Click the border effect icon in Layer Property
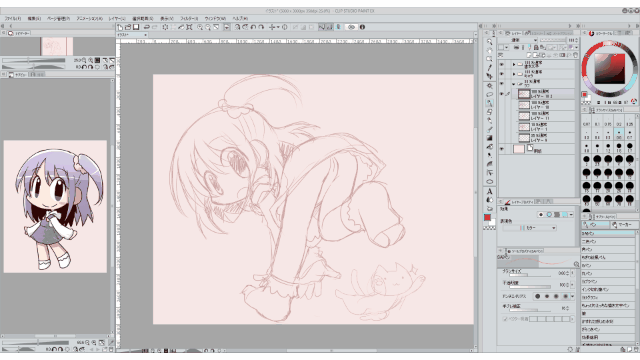 point(541,215)
